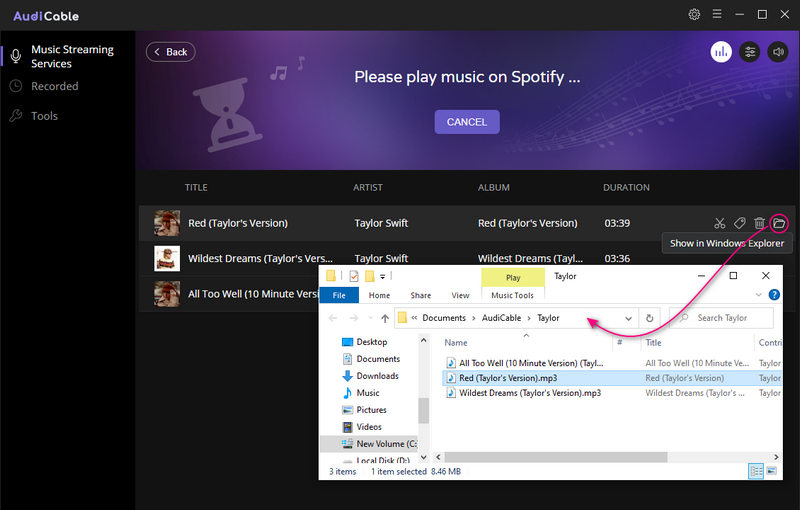Open the audio adjustment sliders icon
This screenshot has width=800, height=510.
click(x=749, y=52)
